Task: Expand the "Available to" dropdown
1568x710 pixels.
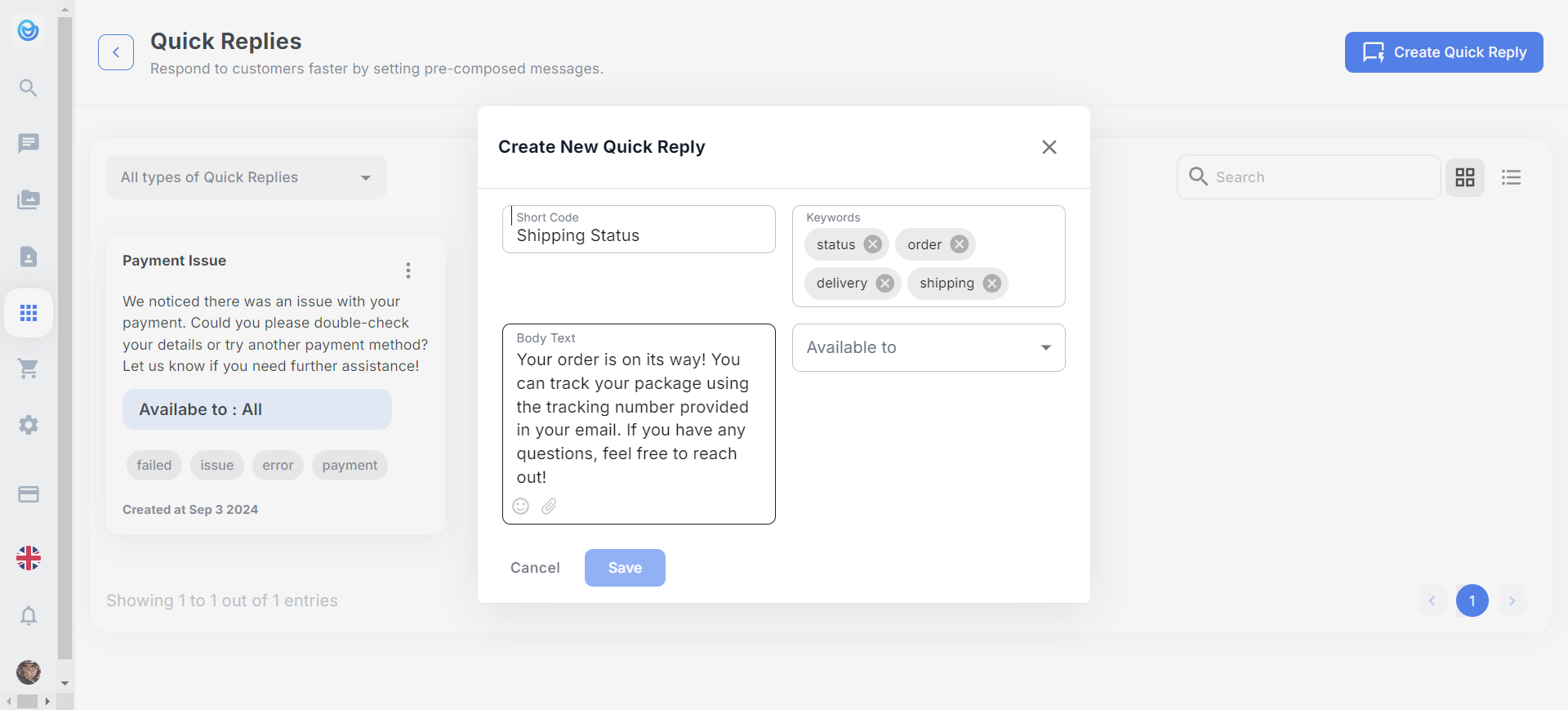Action: pos(929,347)
